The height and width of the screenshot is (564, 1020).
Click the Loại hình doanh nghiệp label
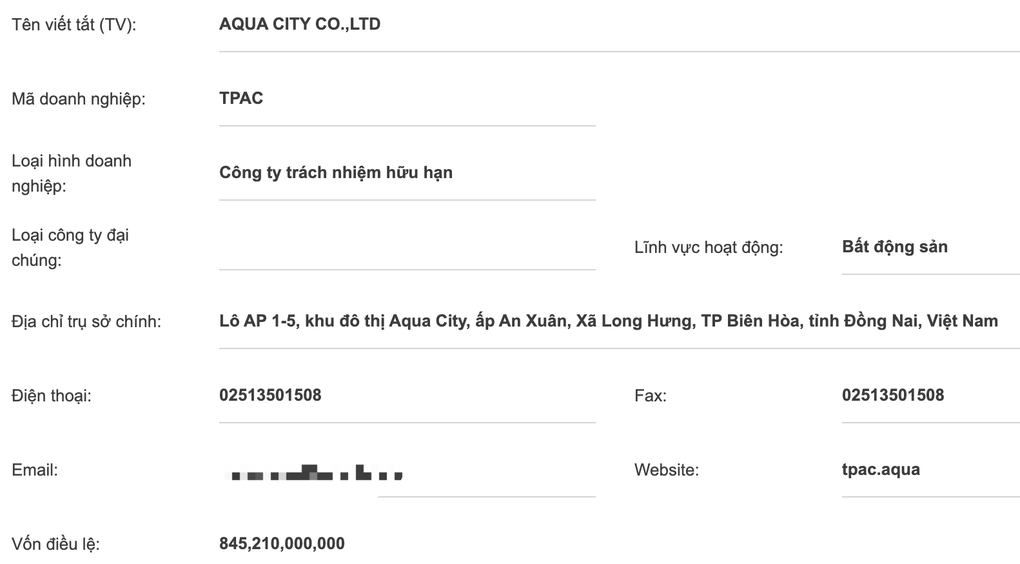point(72,173)
